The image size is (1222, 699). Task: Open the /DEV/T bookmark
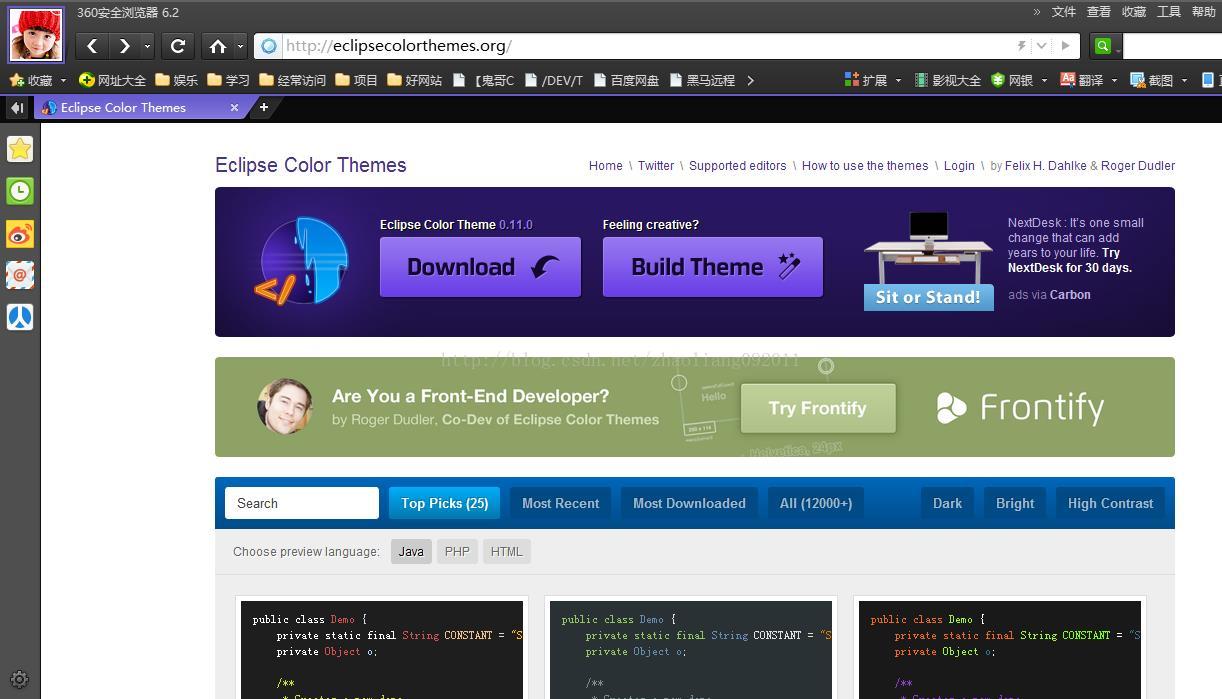554,80
